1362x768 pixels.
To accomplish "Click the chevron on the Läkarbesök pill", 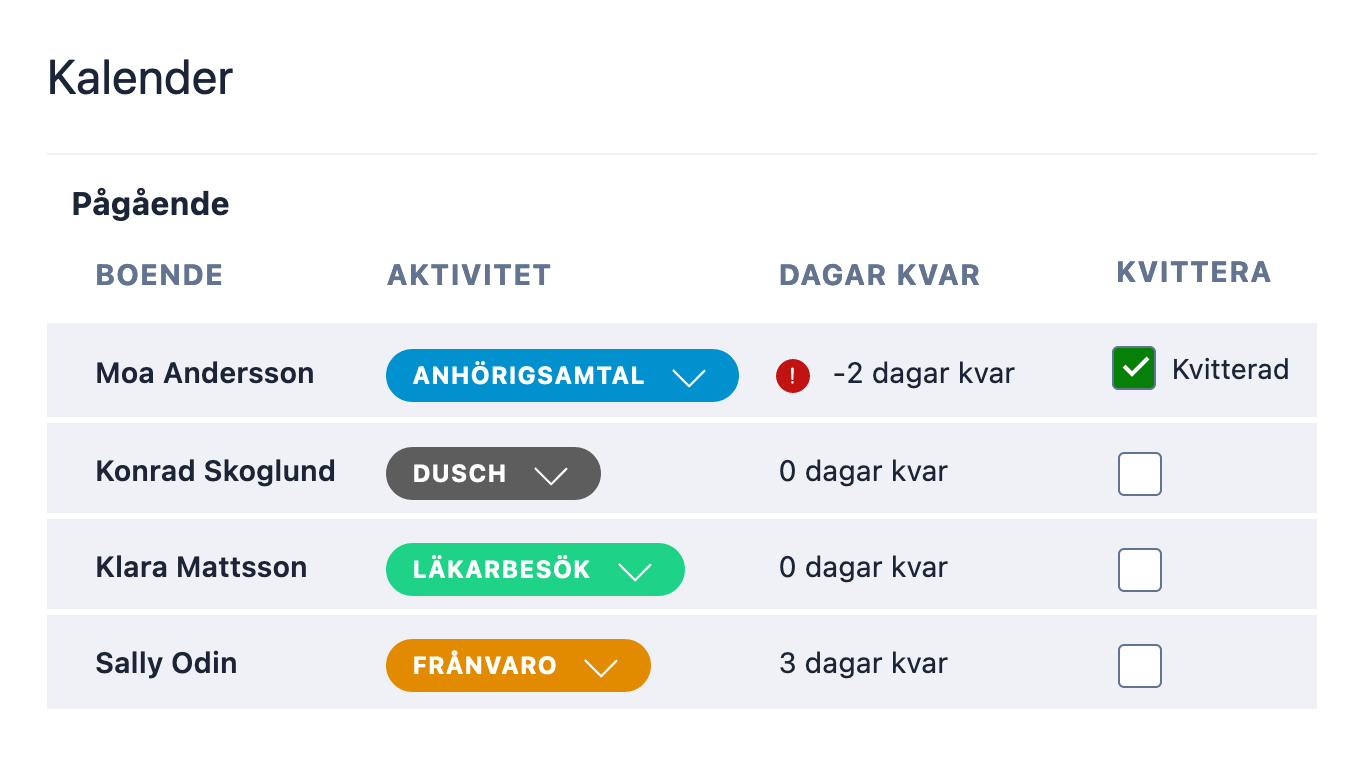I will coord(635,571).
